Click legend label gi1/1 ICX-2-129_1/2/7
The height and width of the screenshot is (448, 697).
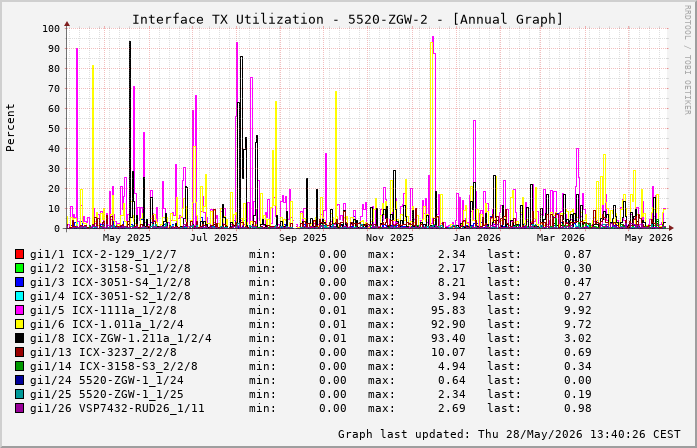tap(103, 254)
